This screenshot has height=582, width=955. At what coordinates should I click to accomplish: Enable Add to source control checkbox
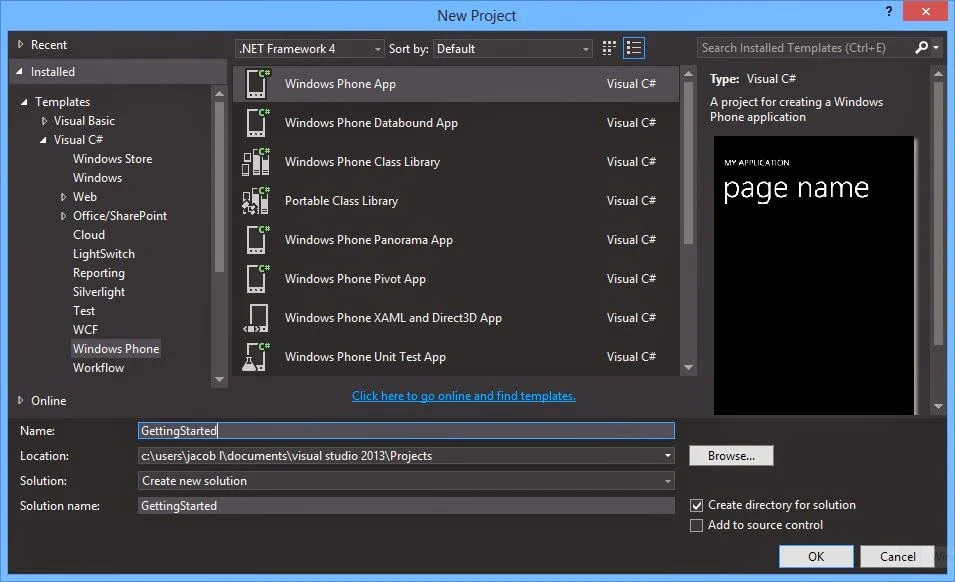pos(696,525)
